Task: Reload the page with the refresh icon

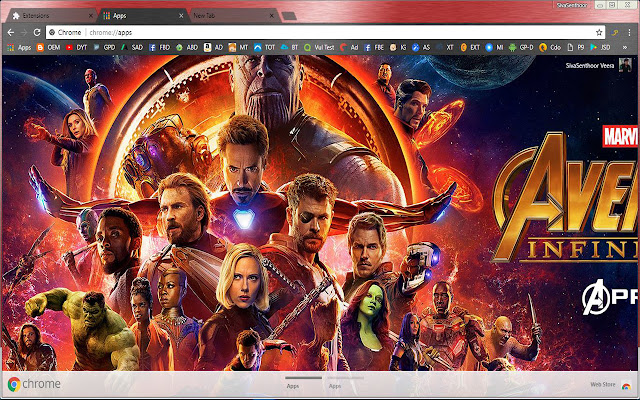Action: pyautogui.click(x=37, y=32)
